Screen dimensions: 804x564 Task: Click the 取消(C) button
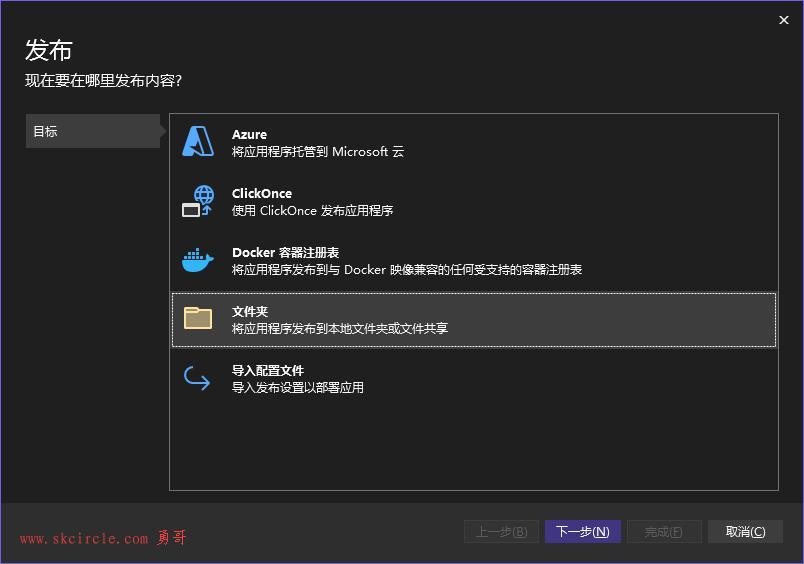click(x=746, y=532)
